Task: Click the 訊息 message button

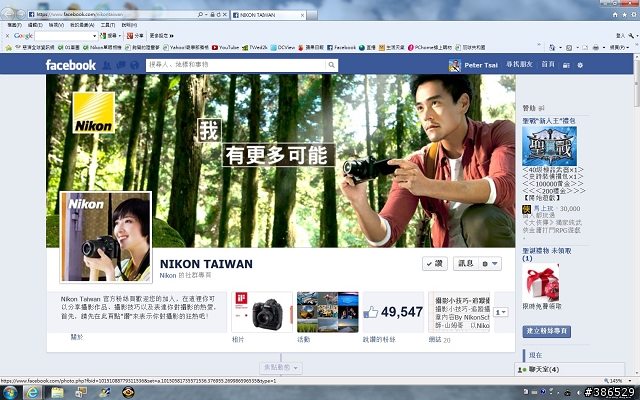Action: (466, 264)
